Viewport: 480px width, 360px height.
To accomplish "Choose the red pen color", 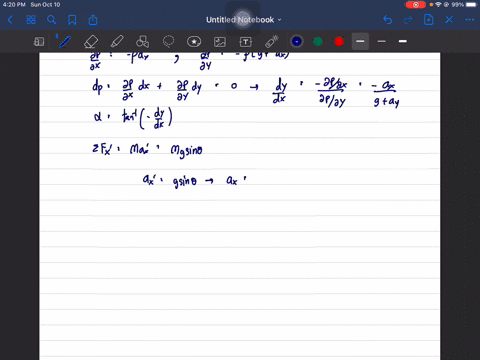I will 339,41.
